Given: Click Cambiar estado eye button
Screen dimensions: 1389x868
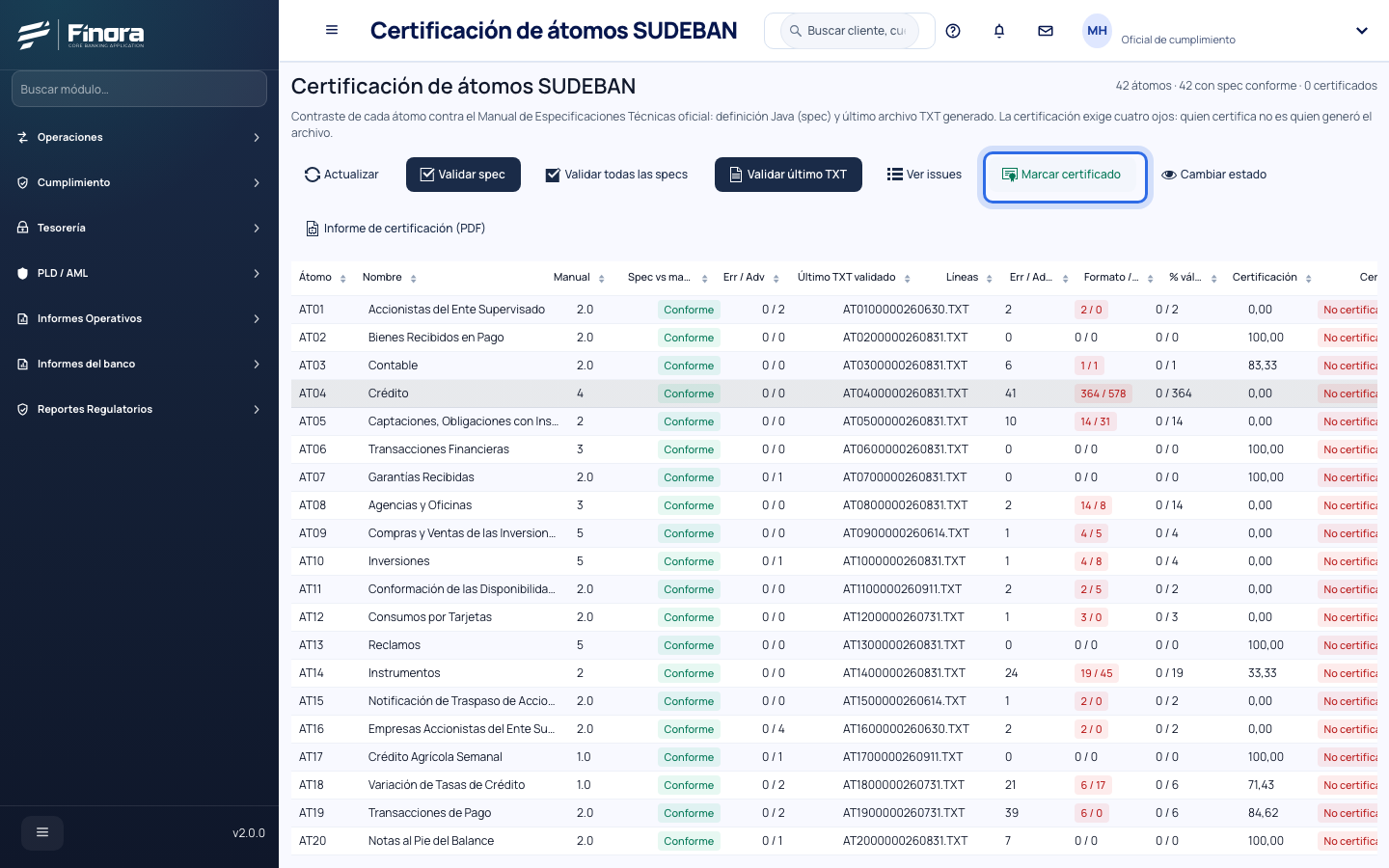Looking at the screenshot, I should pos(1213,175).
